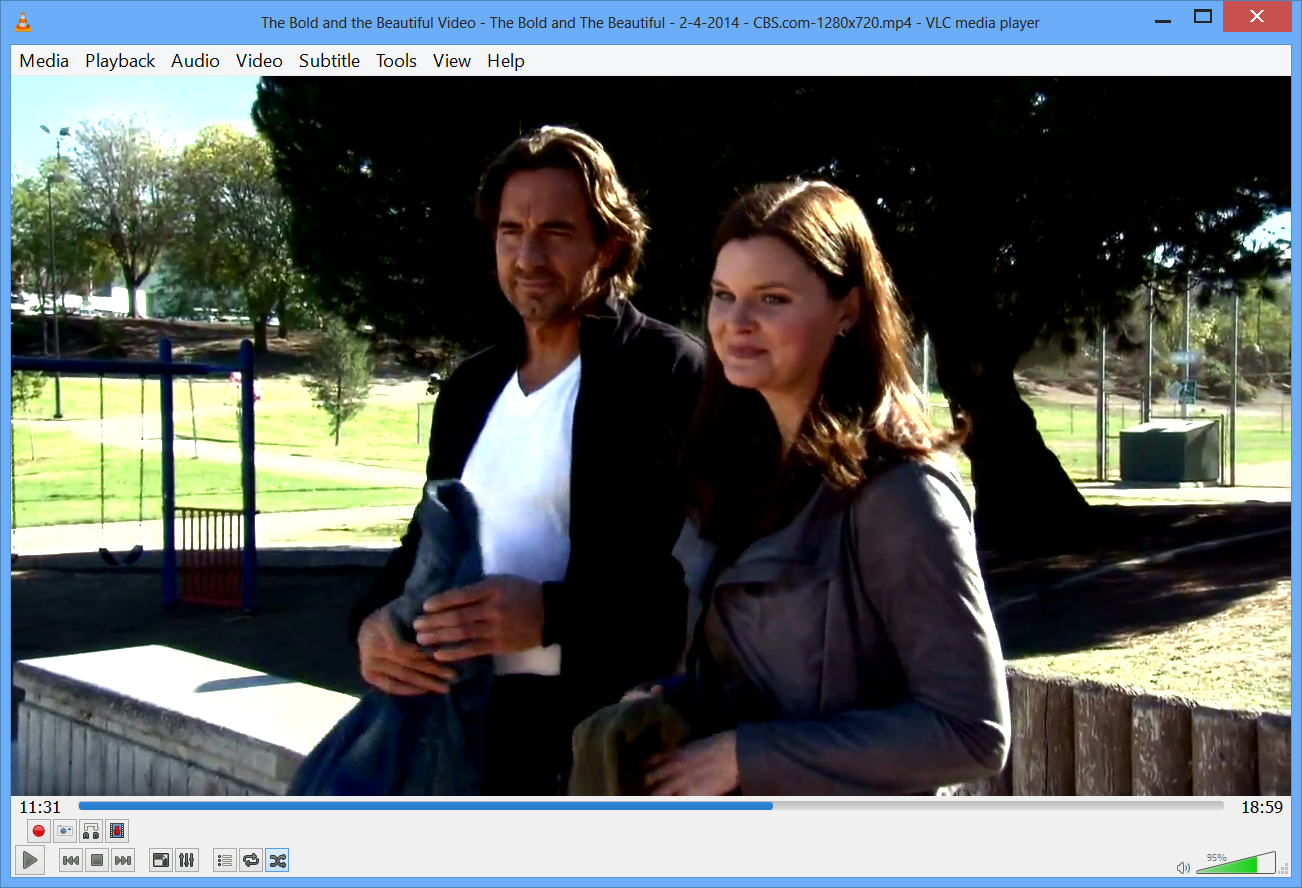The width and height of the screenshot is (1302, 888).
Task: Toggle the total time 18:59 display
Action: coord(1262,807)
